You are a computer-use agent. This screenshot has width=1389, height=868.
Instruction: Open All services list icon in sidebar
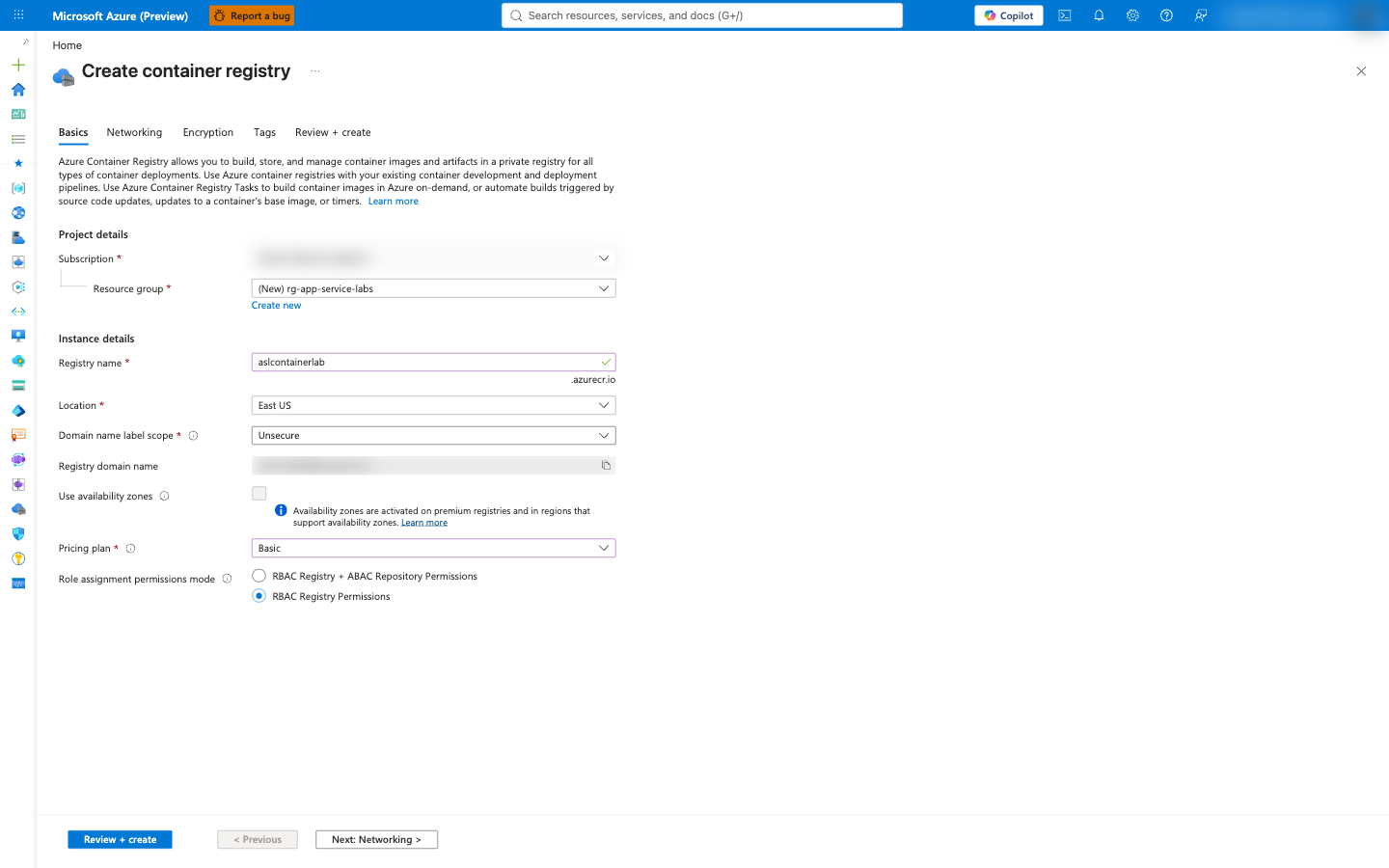18,139
